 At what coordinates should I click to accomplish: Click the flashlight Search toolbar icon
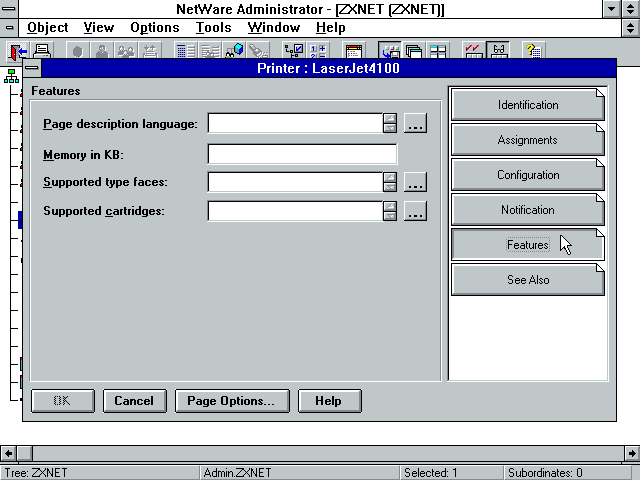pos(259,51)
